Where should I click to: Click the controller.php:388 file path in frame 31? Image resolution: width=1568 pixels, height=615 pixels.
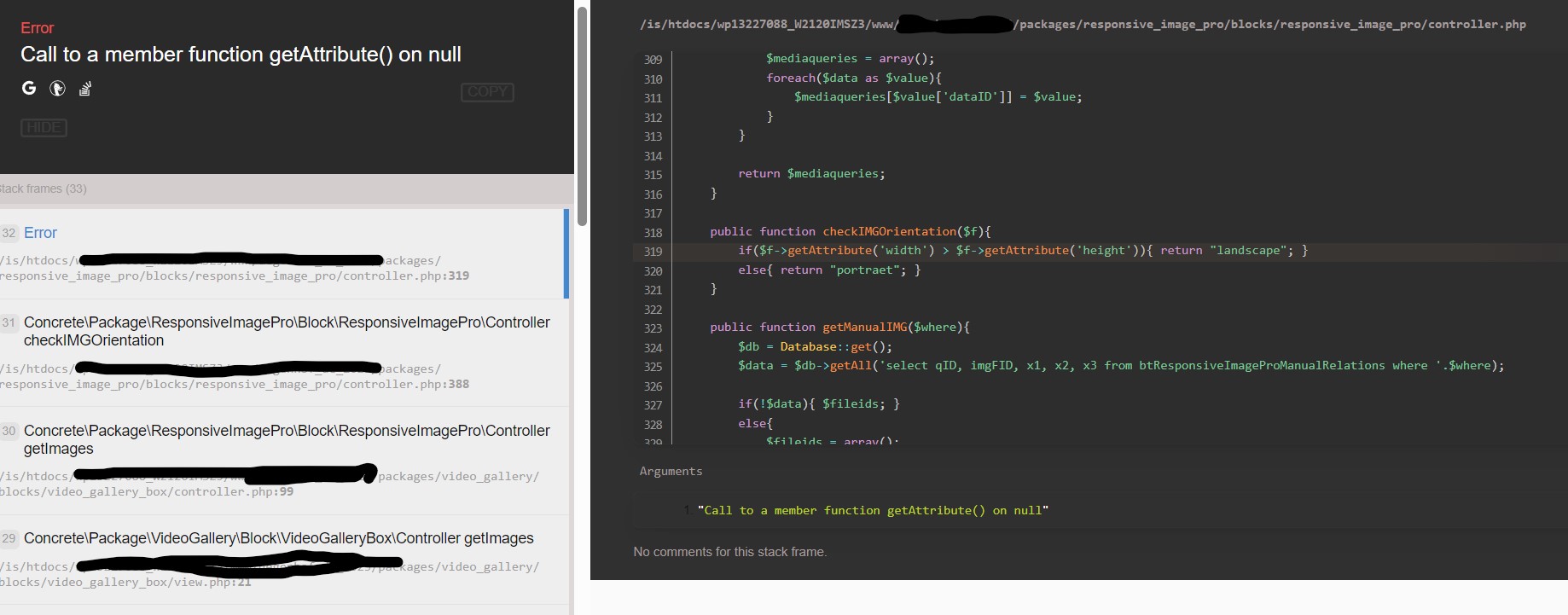pyautogui.click(x=235, y=384)
